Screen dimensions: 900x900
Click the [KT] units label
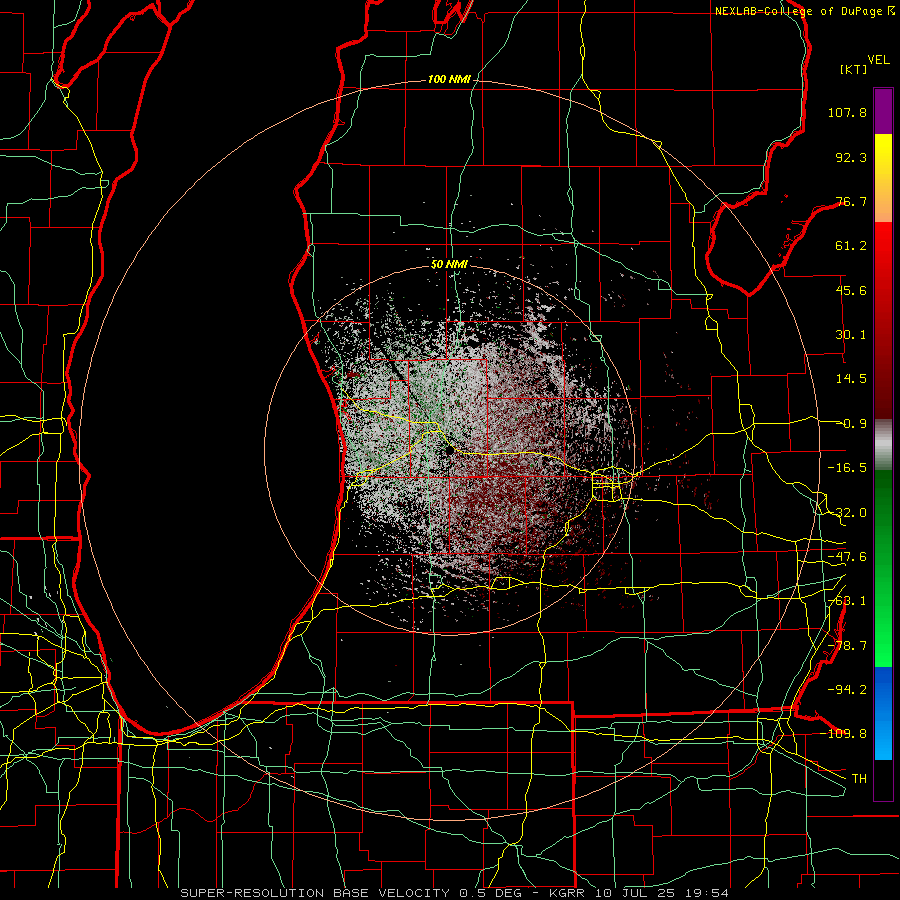tap(854, 69)
